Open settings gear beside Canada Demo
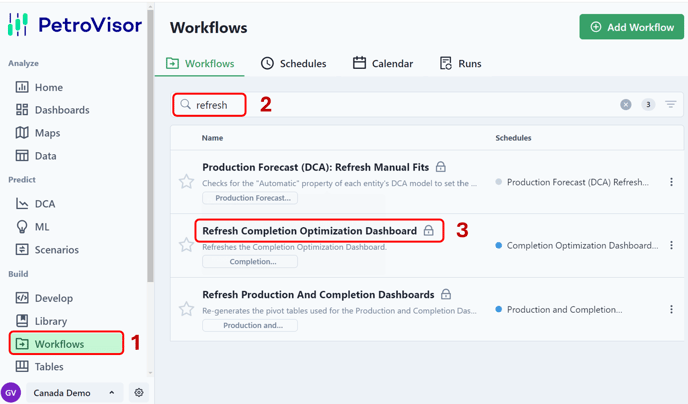The width and height of the screenshot is (688, 404). [x=139, y=393]
